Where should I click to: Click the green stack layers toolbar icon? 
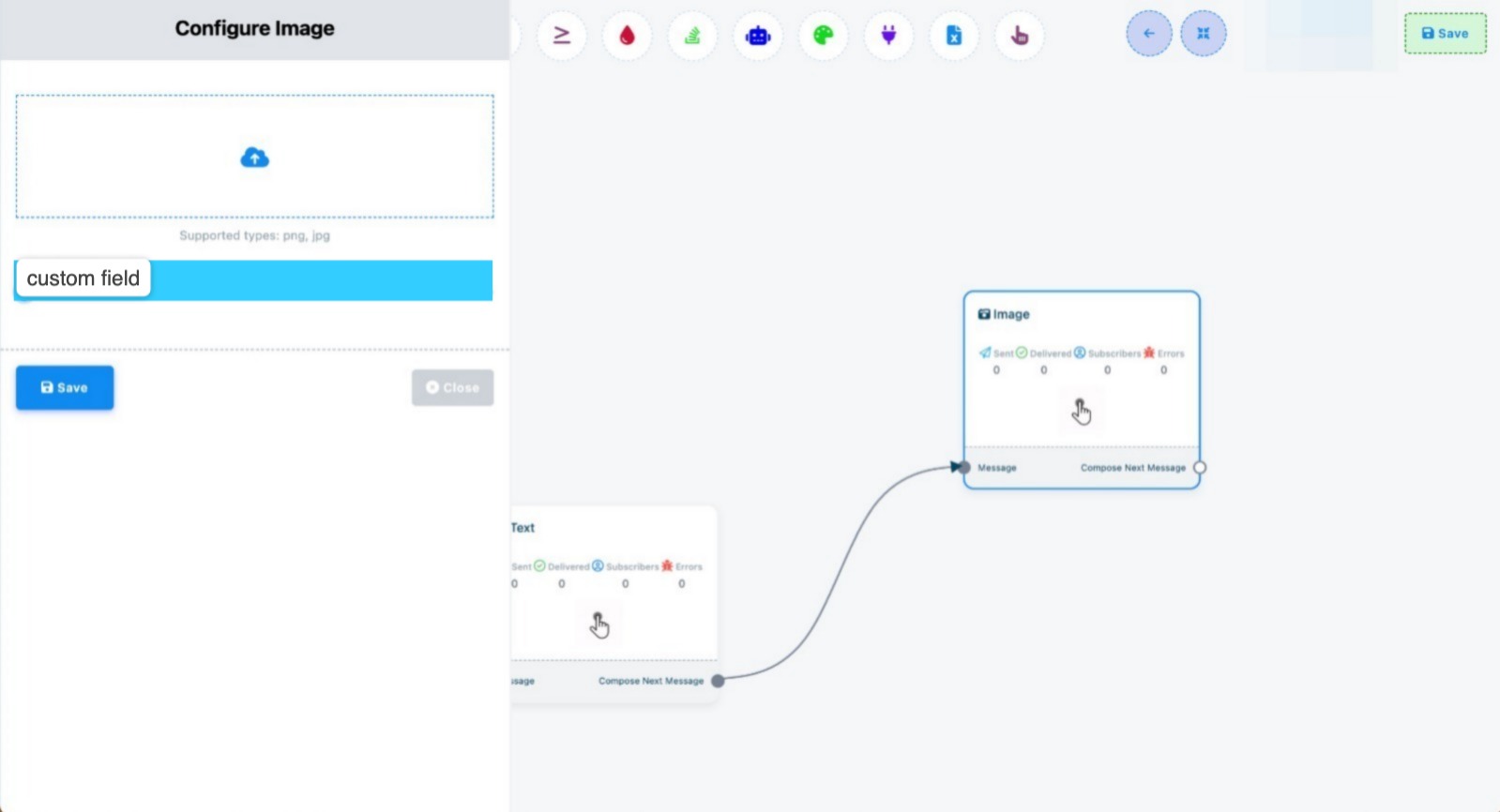[692, 36]
